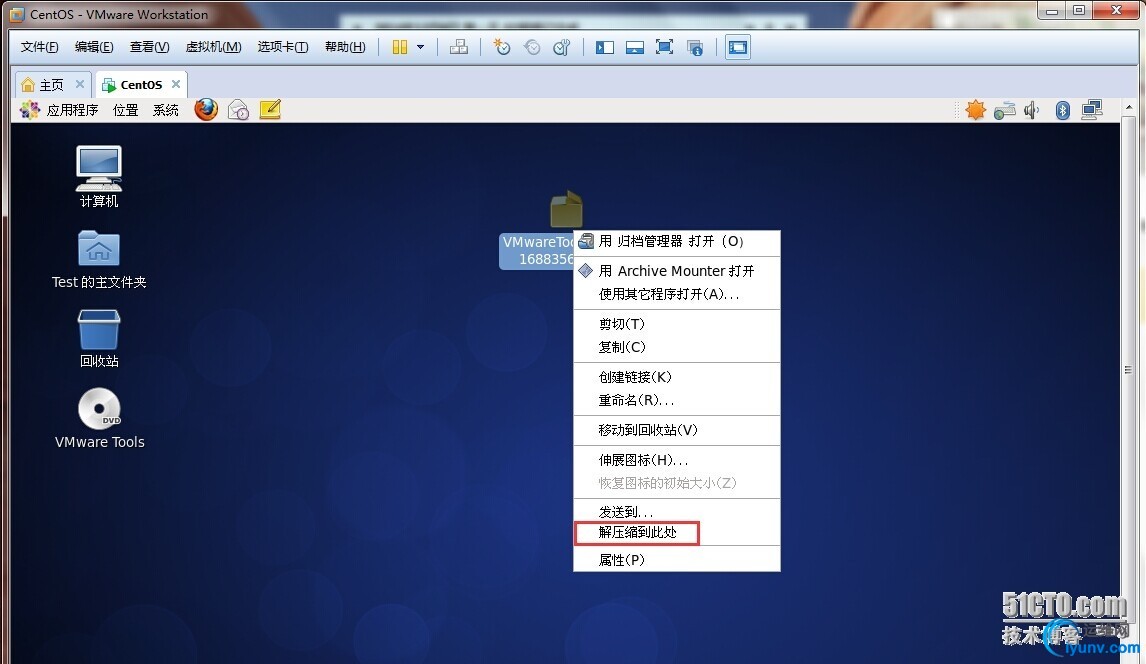Select the VMware Tools DVD desktop icon
Viewport: 1146px width, 664px height.
(x=99, y=418)
